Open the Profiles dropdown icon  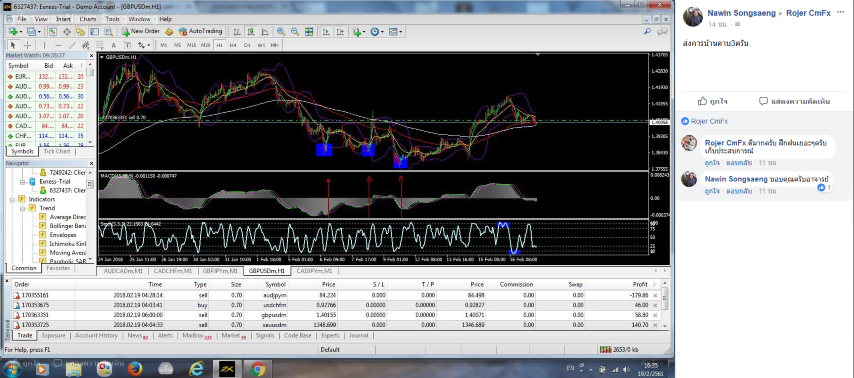point(34,32)
